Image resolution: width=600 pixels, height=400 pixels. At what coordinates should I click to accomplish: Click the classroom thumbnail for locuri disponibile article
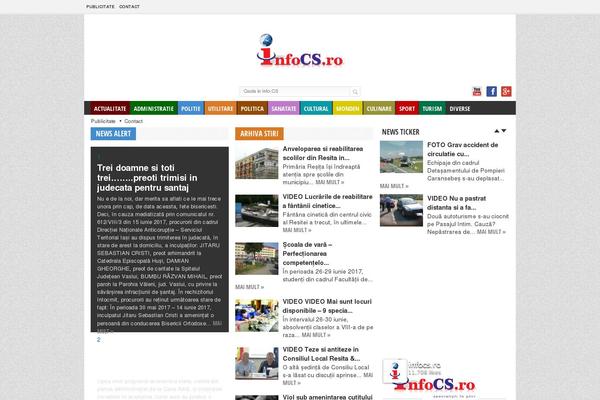tap(257, 316)
